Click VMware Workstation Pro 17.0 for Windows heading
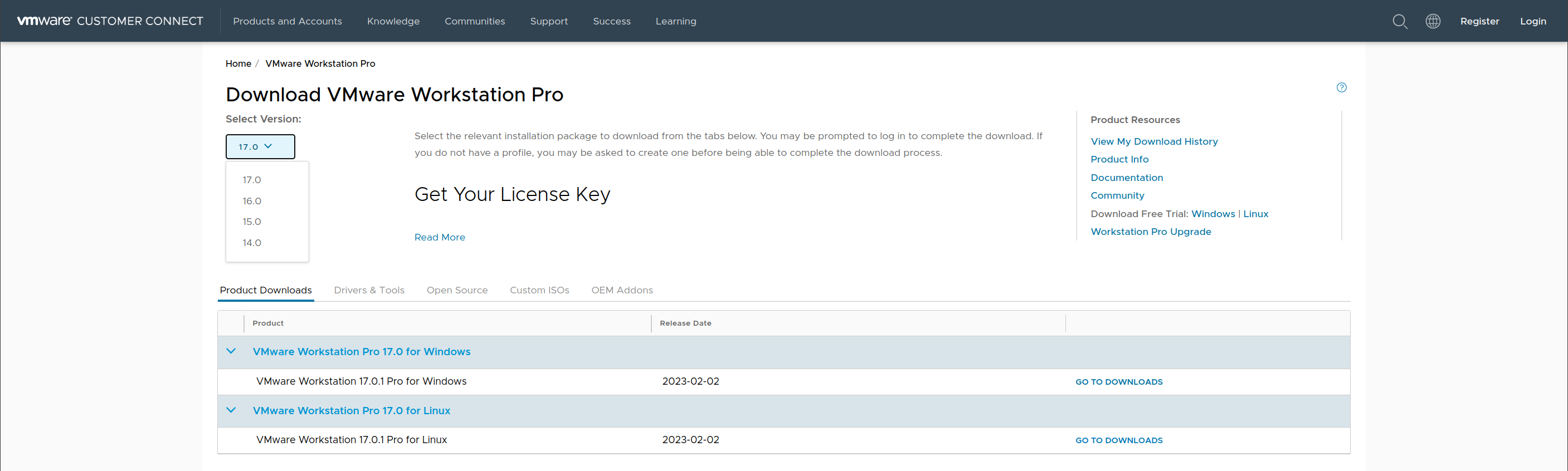 click(x=362, y=352)
